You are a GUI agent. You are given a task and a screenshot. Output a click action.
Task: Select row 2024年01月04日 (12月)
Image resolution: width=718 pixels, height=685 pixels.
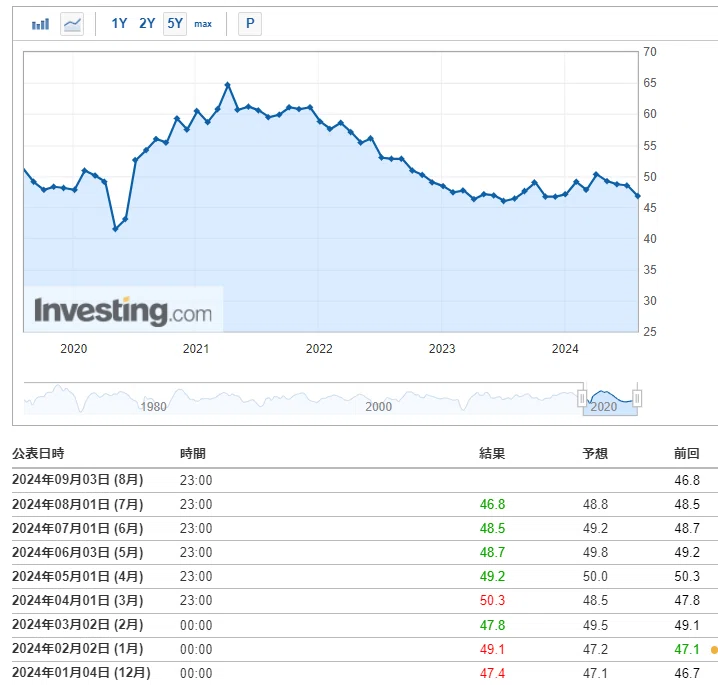tap(365, 673)
